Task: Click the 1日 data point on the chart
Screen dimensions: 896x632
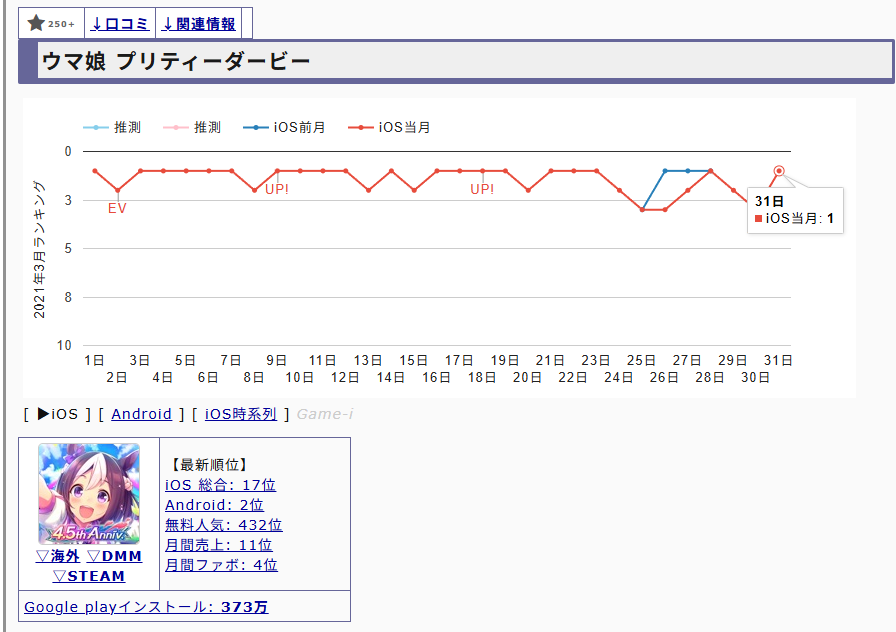Action: point(95,171)
